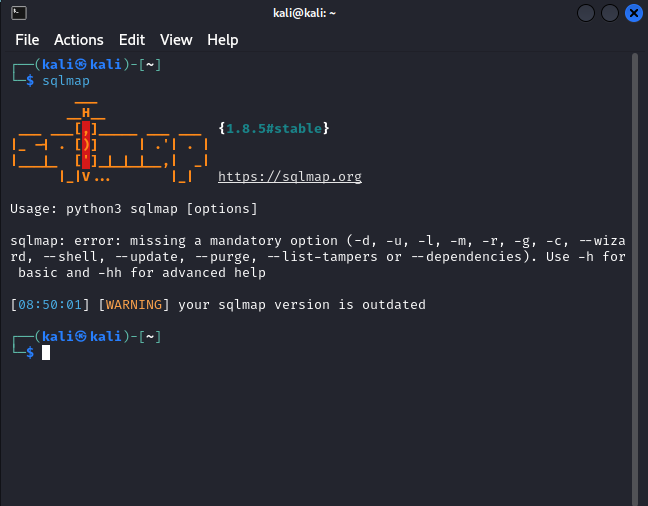Click the minimize circle button in the title bar
This screenshot has width=648, height=506.
pos(586,13)
